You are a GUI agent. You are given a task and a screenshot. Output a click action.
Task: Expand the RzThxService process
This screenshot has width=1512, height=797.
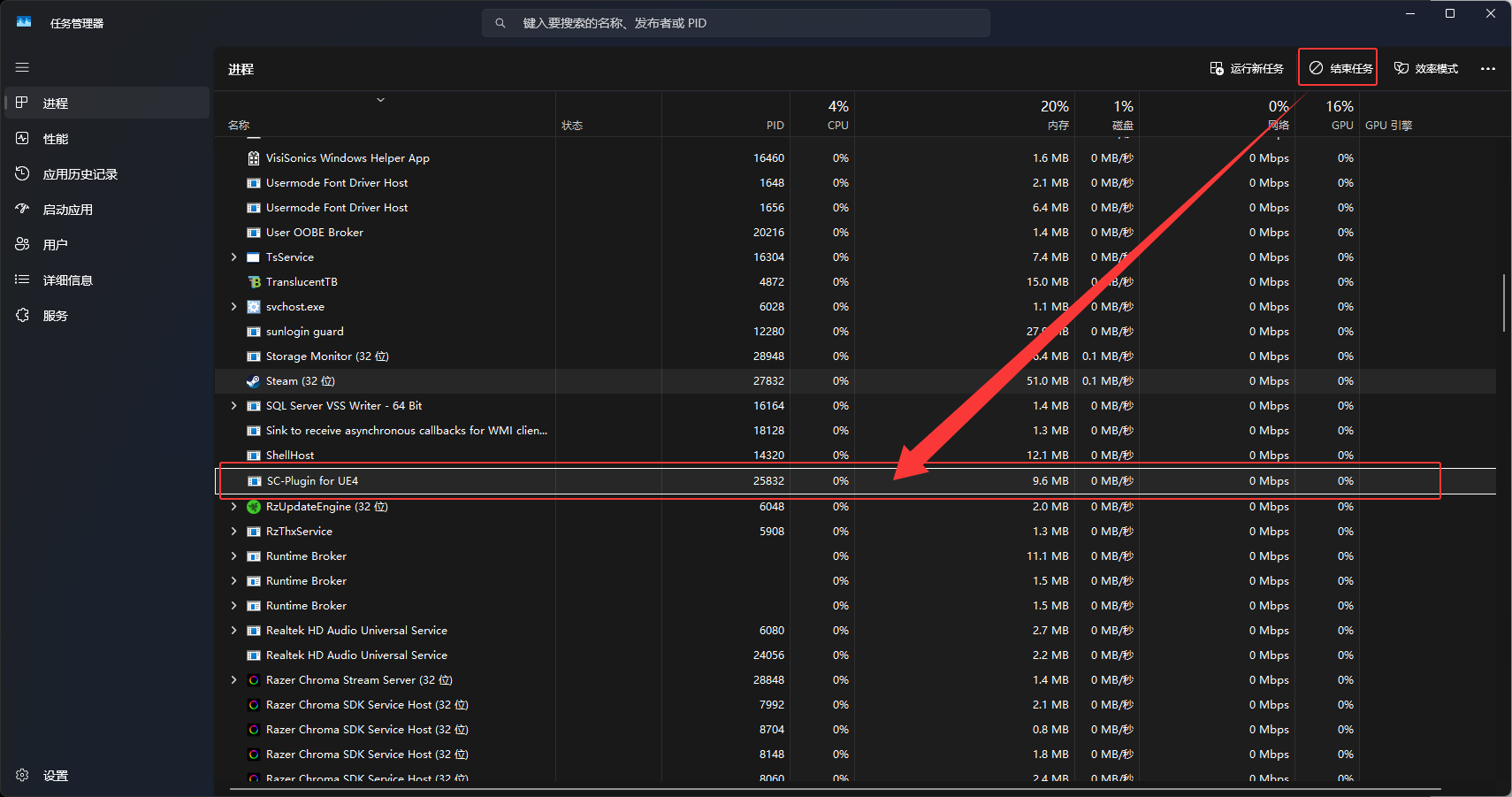[x=233, y=532]
